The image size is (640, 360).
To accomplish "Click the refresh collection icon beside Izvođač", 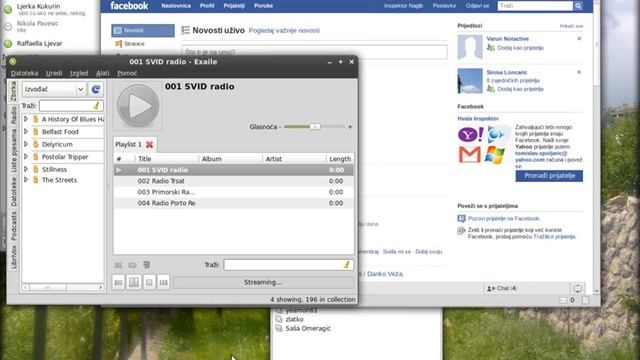I will 96,89.
